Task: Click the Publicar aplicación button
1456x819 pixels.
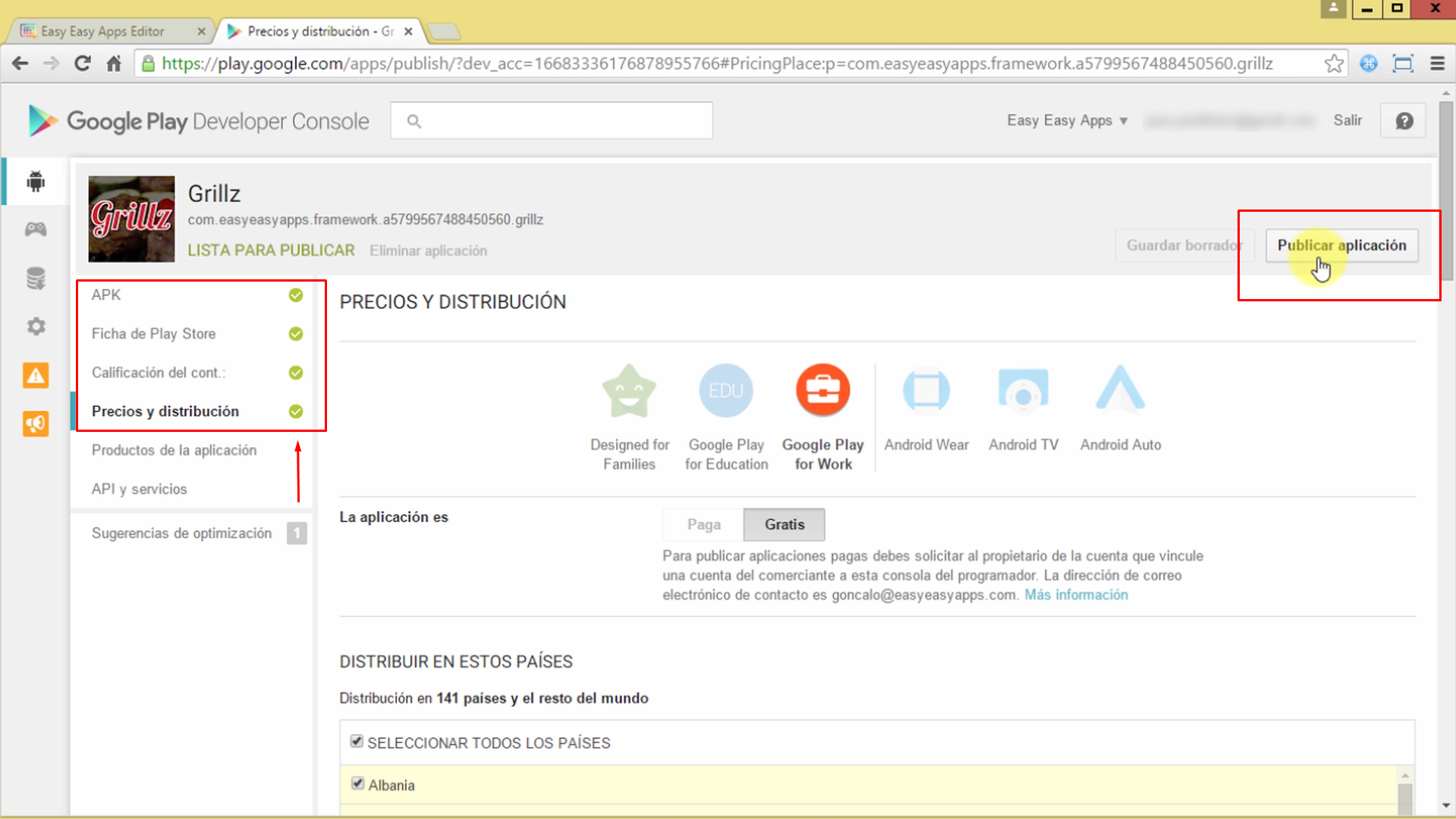Action: point(1341,244)
